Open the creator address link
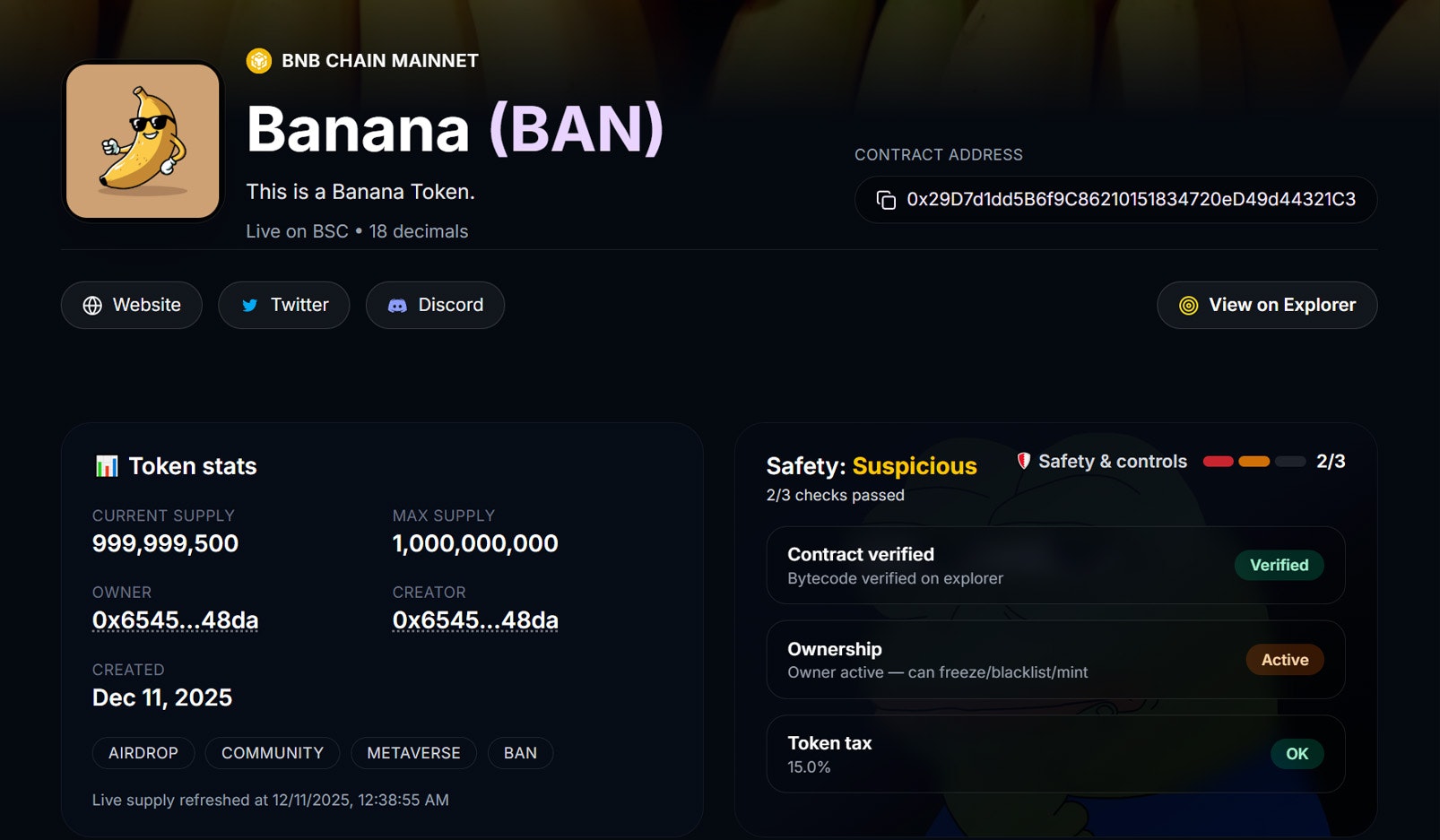The width and height of the screenshot is (1440, 840). 475,620
